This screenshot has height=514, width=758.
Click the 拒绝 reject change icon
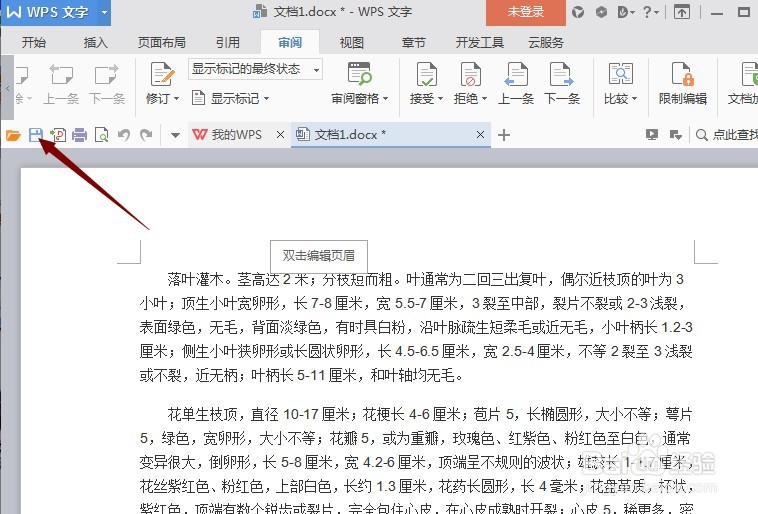click(x=470, y=74)
